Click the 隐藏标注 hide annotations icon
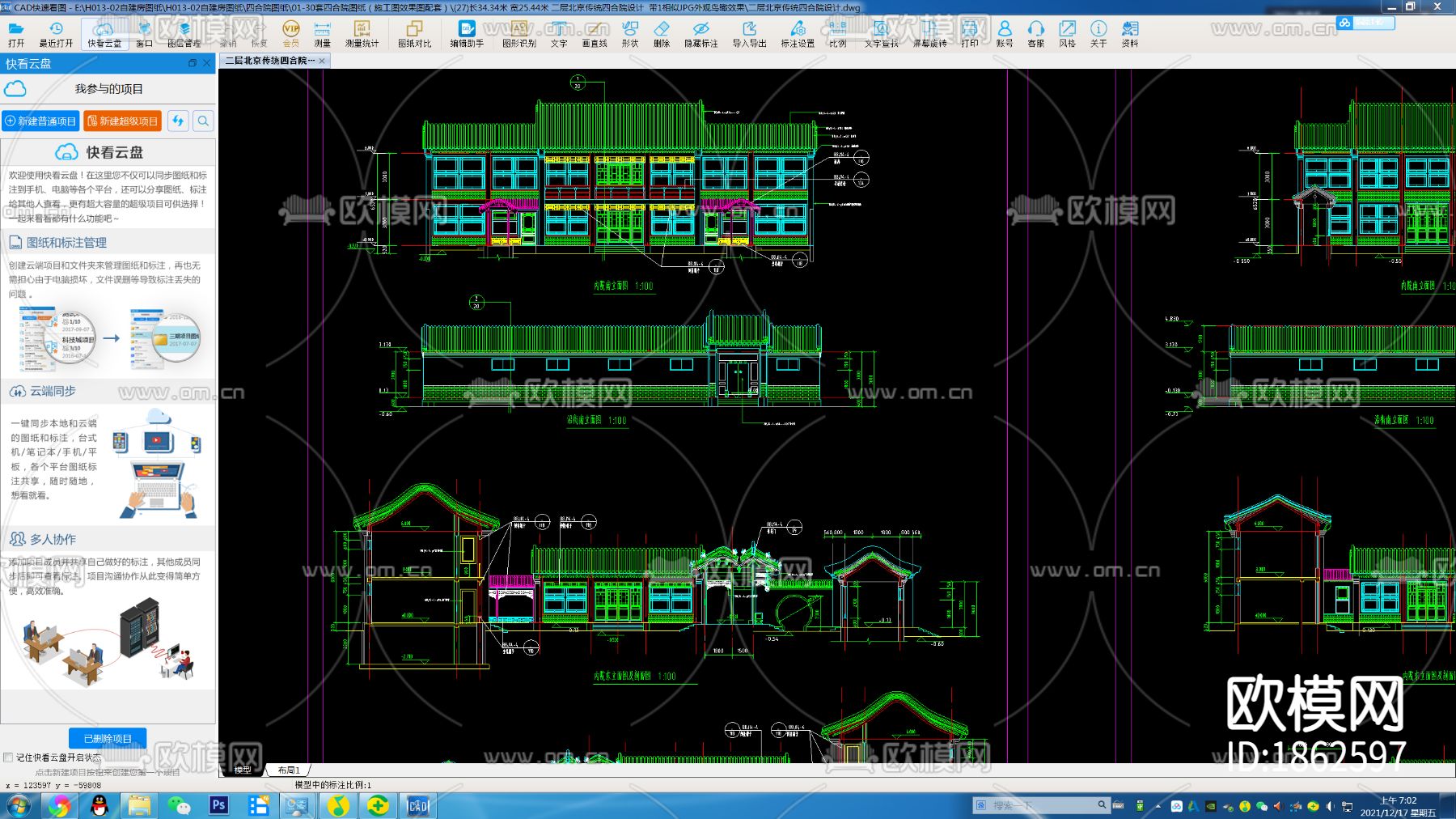The width and height of the screenshot is (1456, 819). click(700, 33)
